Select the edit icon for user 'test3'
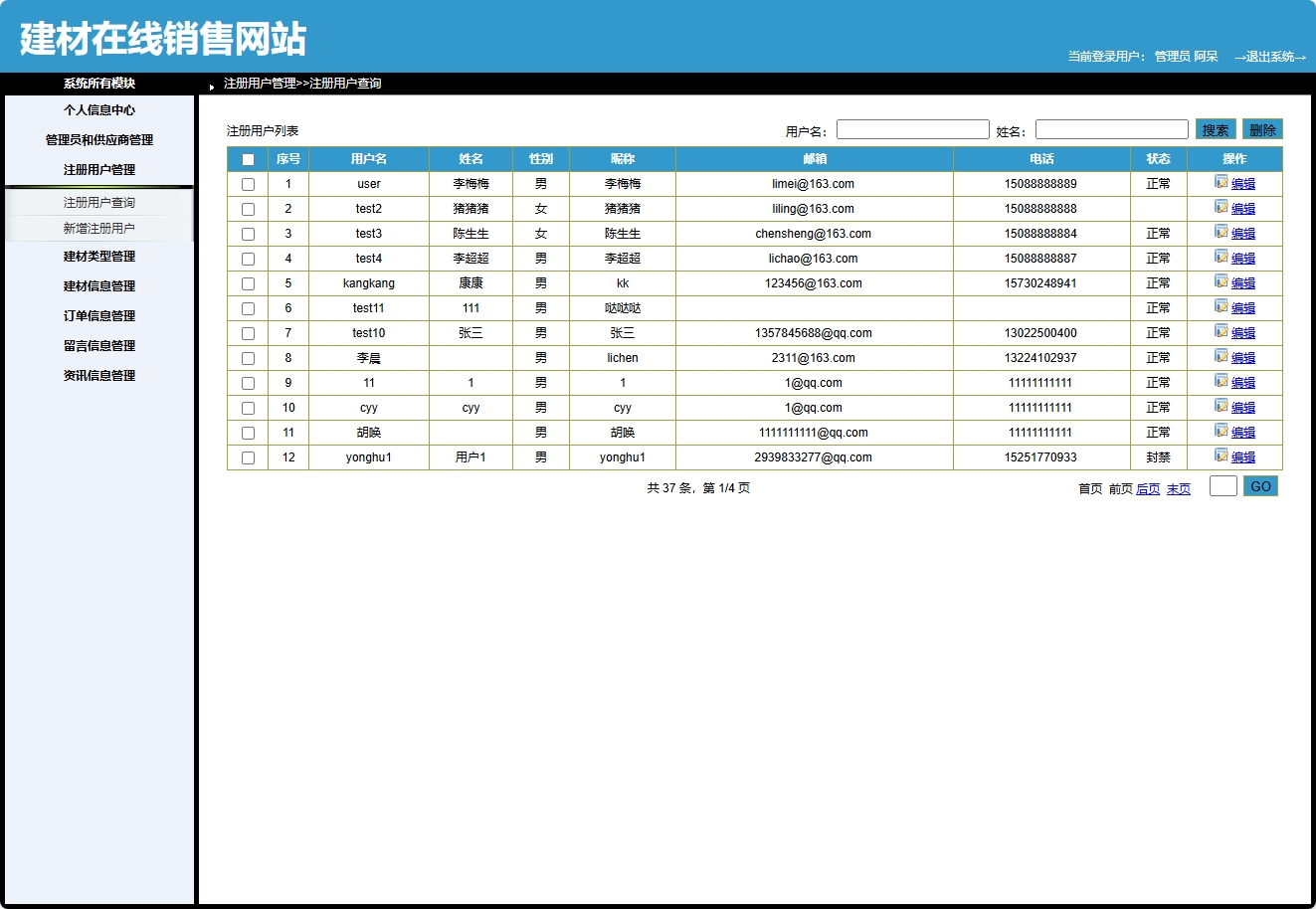This screenshot has width=1316, height=909. [x=1221, y=233]
